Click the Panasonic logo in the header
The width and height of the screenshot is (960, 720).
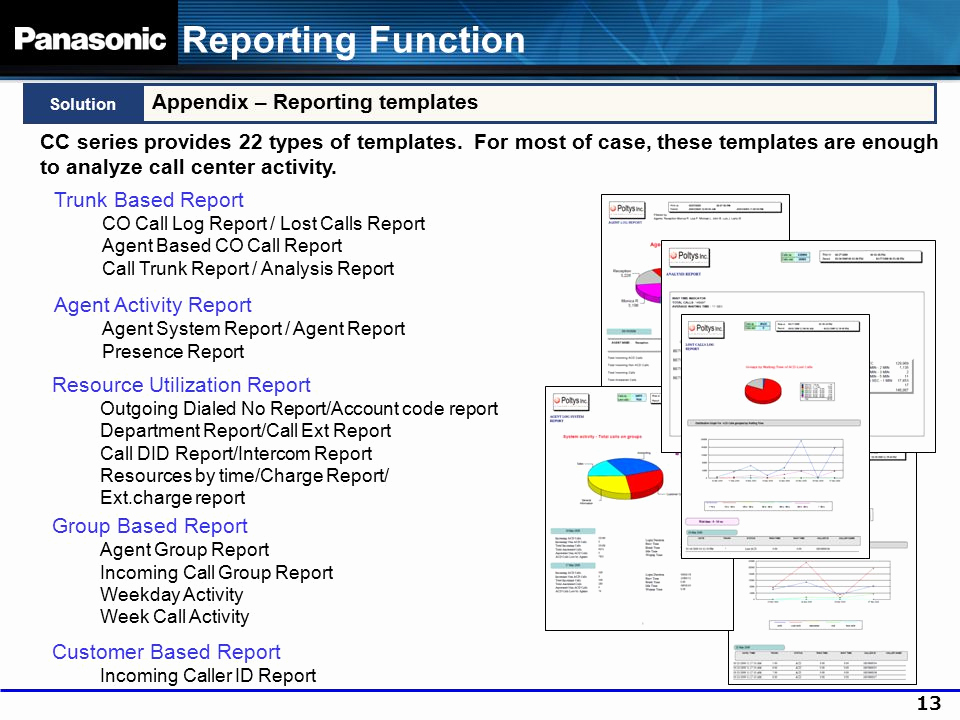[90, 39]
